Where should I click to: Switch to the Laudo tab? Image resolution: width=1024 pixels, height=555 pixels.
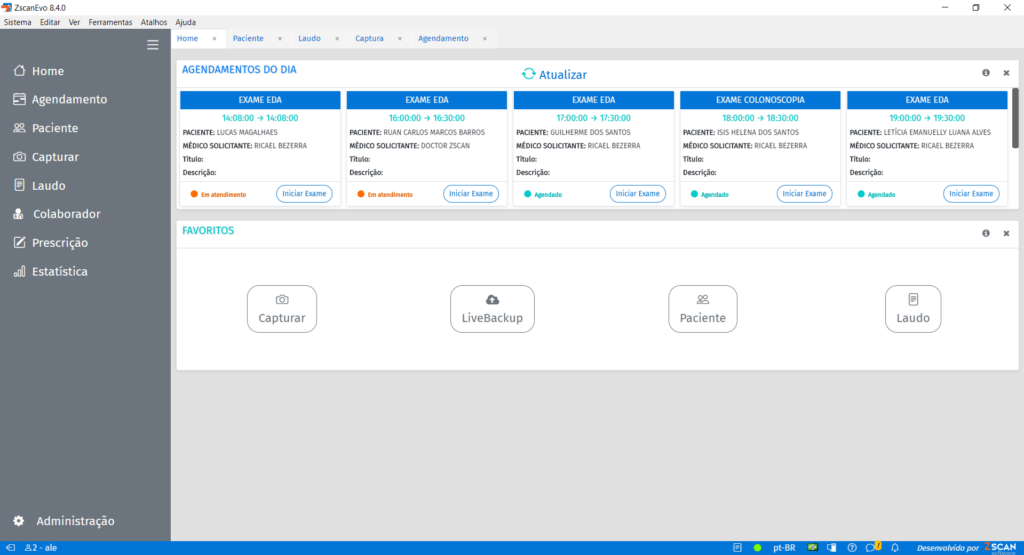[x=309, y=38]
